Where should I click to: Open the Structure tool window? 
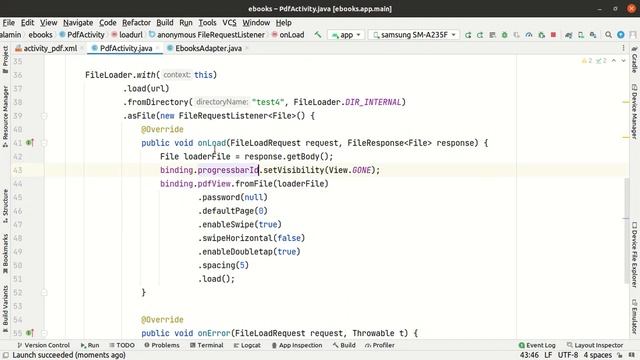coord(5,206)
